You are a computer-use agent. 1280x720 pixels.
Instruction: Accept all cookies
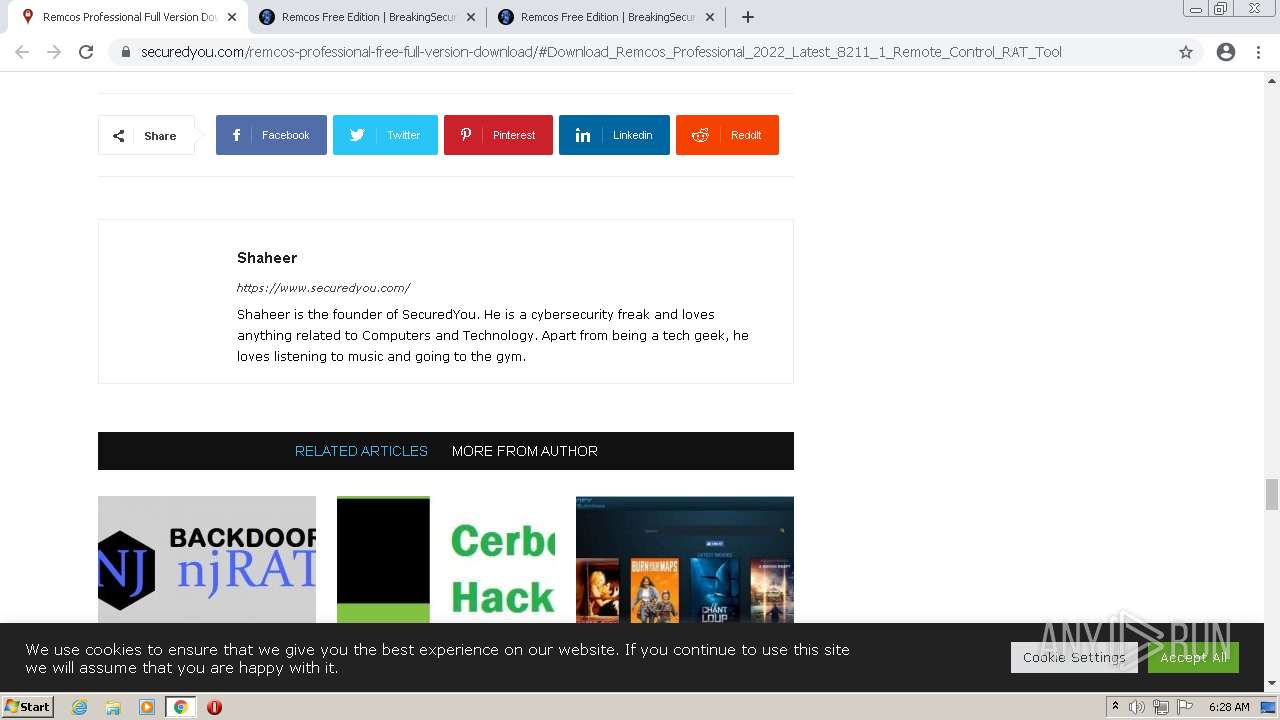click(1193, 657)
